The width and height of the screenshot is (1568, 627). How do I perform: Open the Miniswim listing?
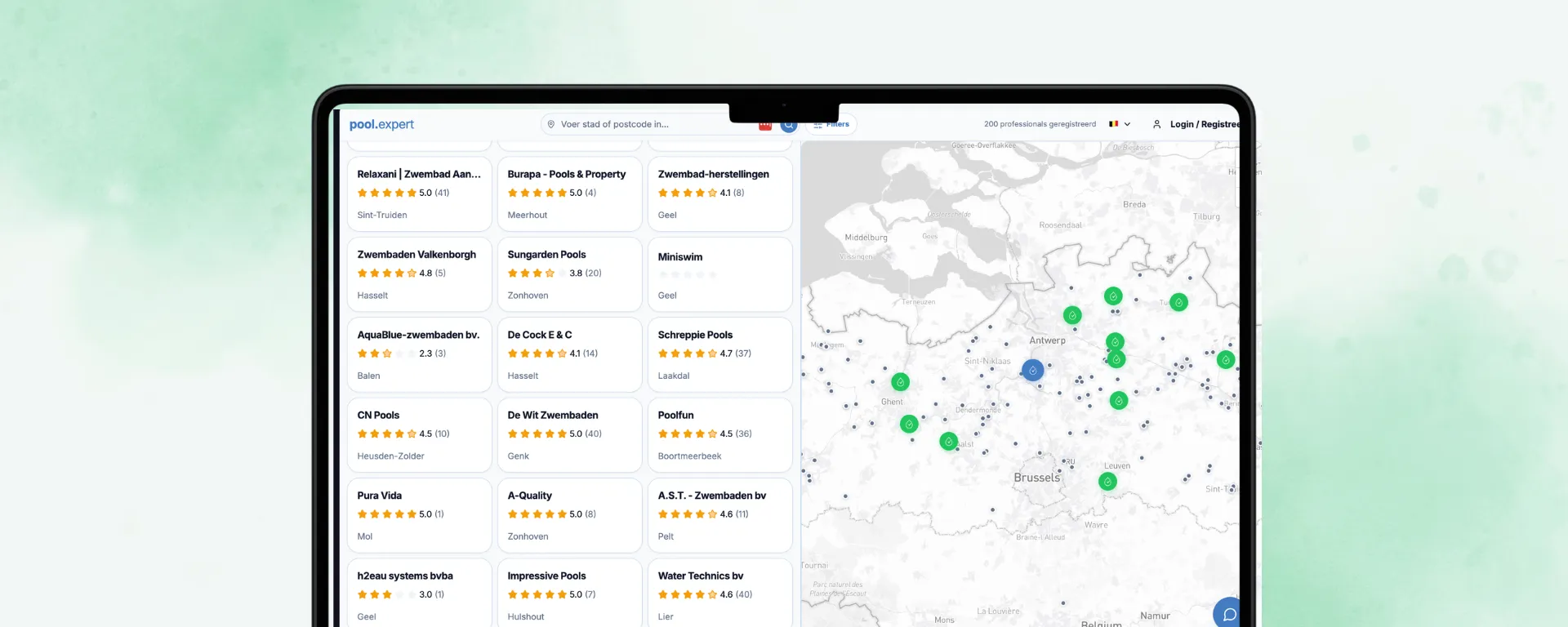pyautogui.click(x=719, y=274)
